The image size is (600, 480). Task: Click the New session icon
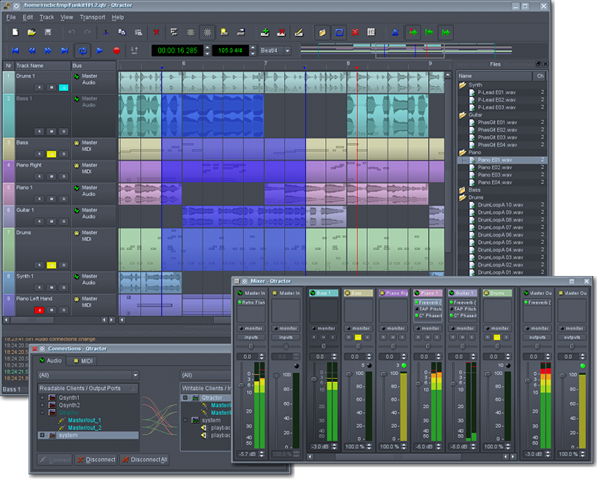tap(16, 33)
